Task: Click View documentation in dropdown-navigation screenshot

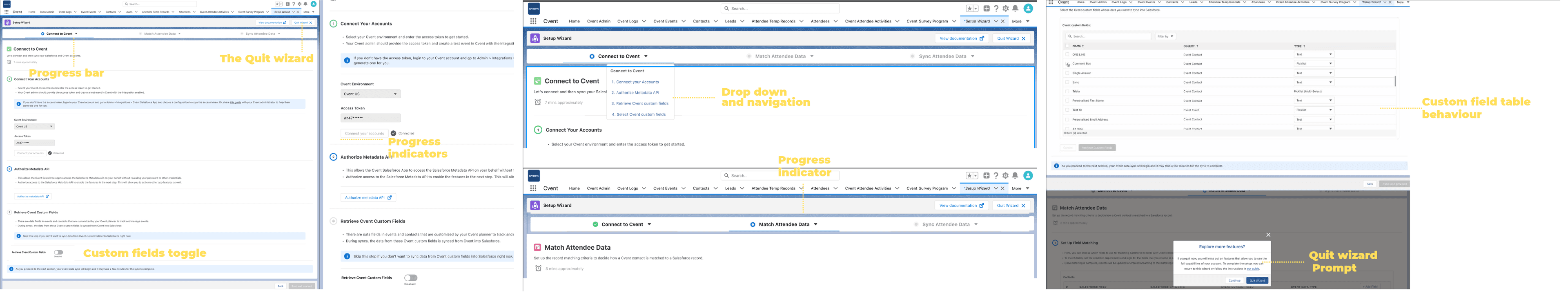Action: 961,38
